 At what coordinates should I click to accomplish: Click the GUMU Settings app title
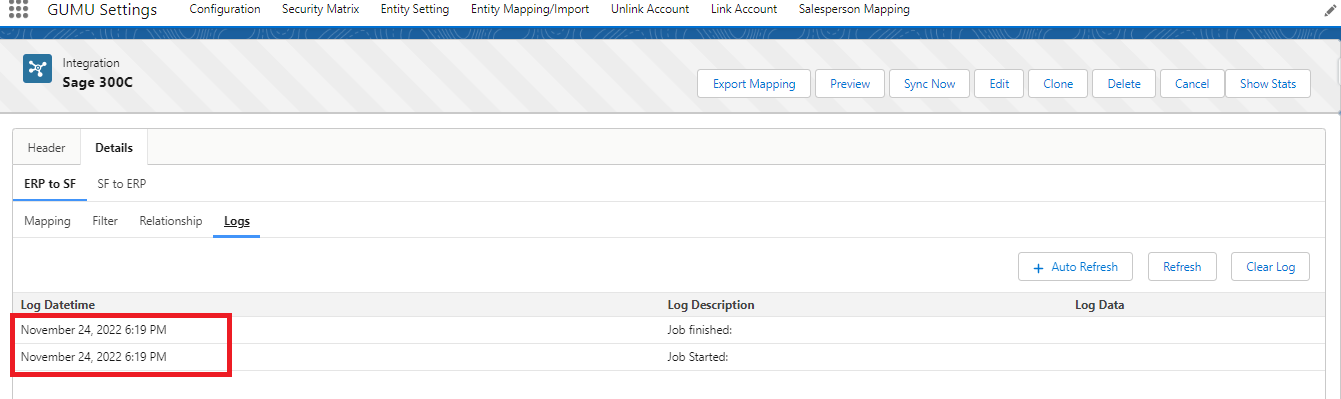click(x=102, y=10)
